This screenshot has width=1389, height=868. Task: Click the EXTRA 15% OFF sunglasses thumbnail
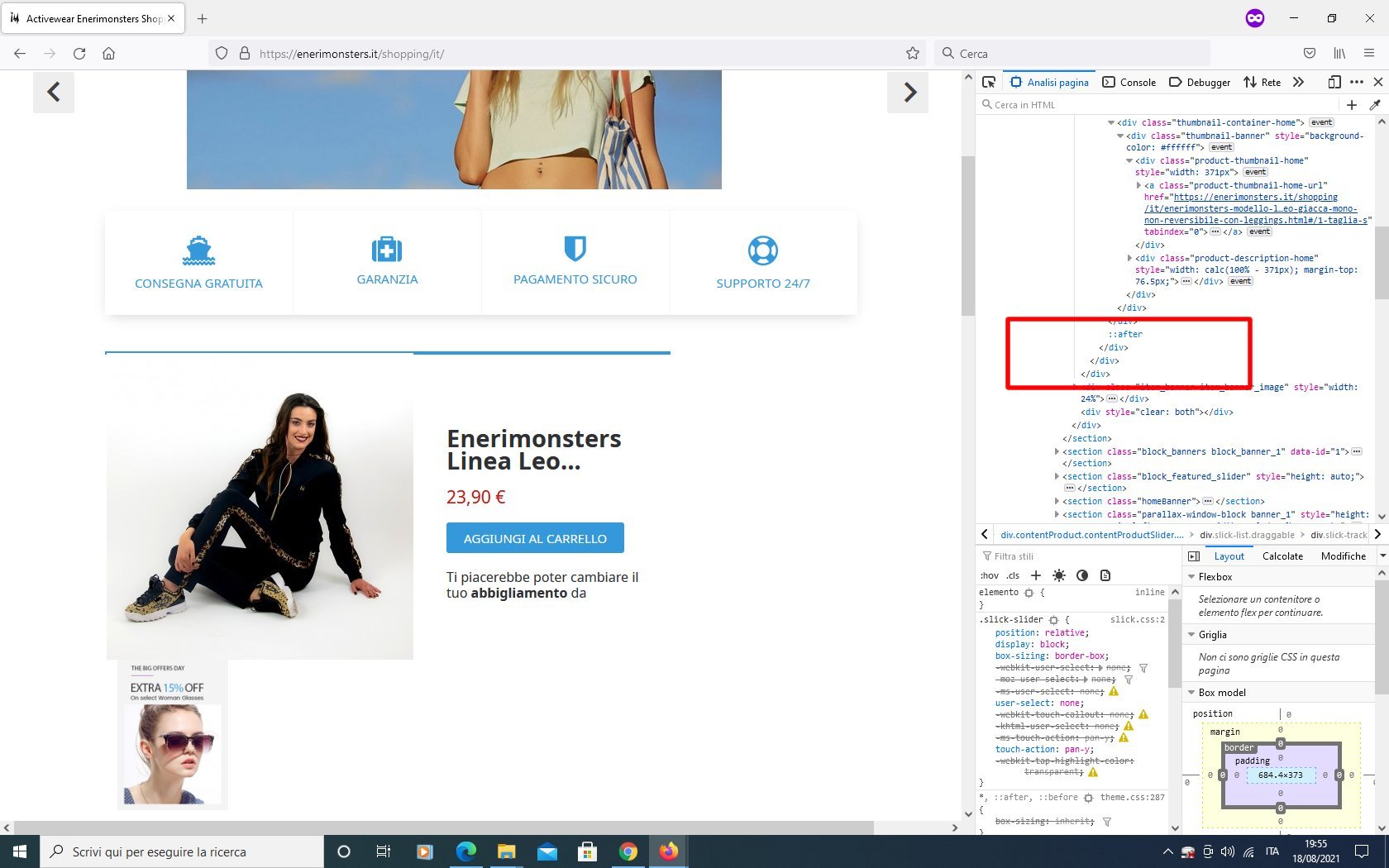point(172,734)
